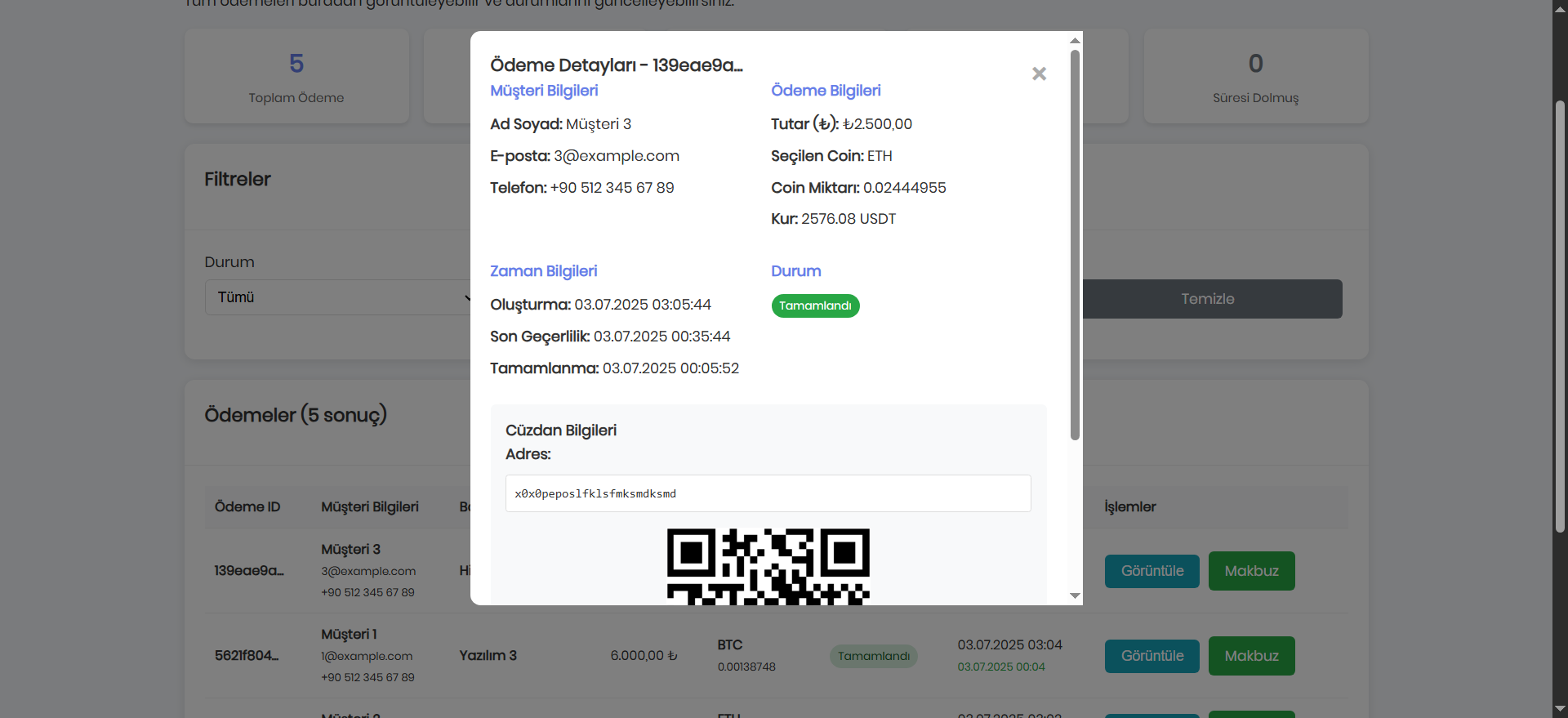Screen dimensions: 1568x718
Task: Click Görüntüle for payment 5621f804
Action: pyautogui.click(x=1151, y=656)
